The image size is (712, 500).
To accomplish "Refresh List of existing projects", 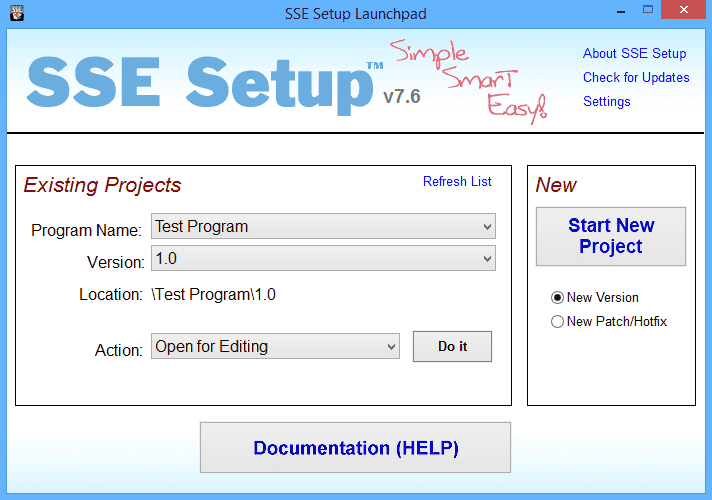I will click(x=457, y=181).
